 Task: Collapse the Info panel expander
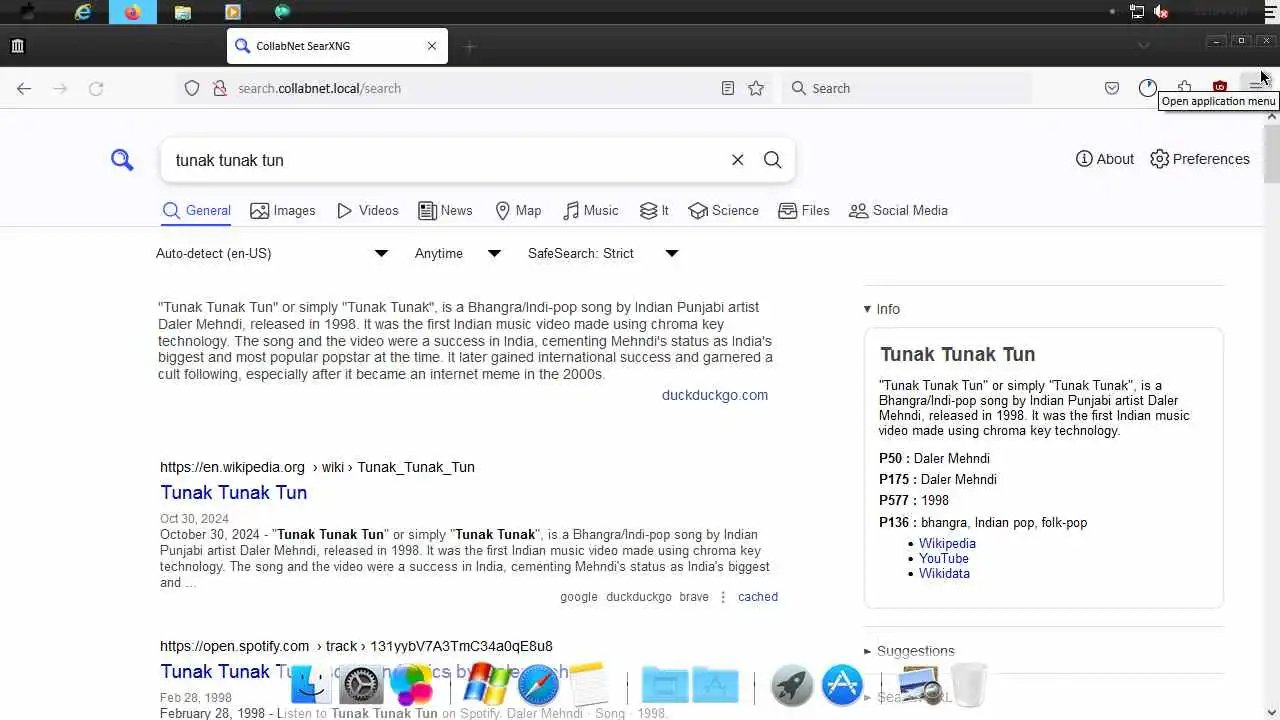[x=882, y=309]
